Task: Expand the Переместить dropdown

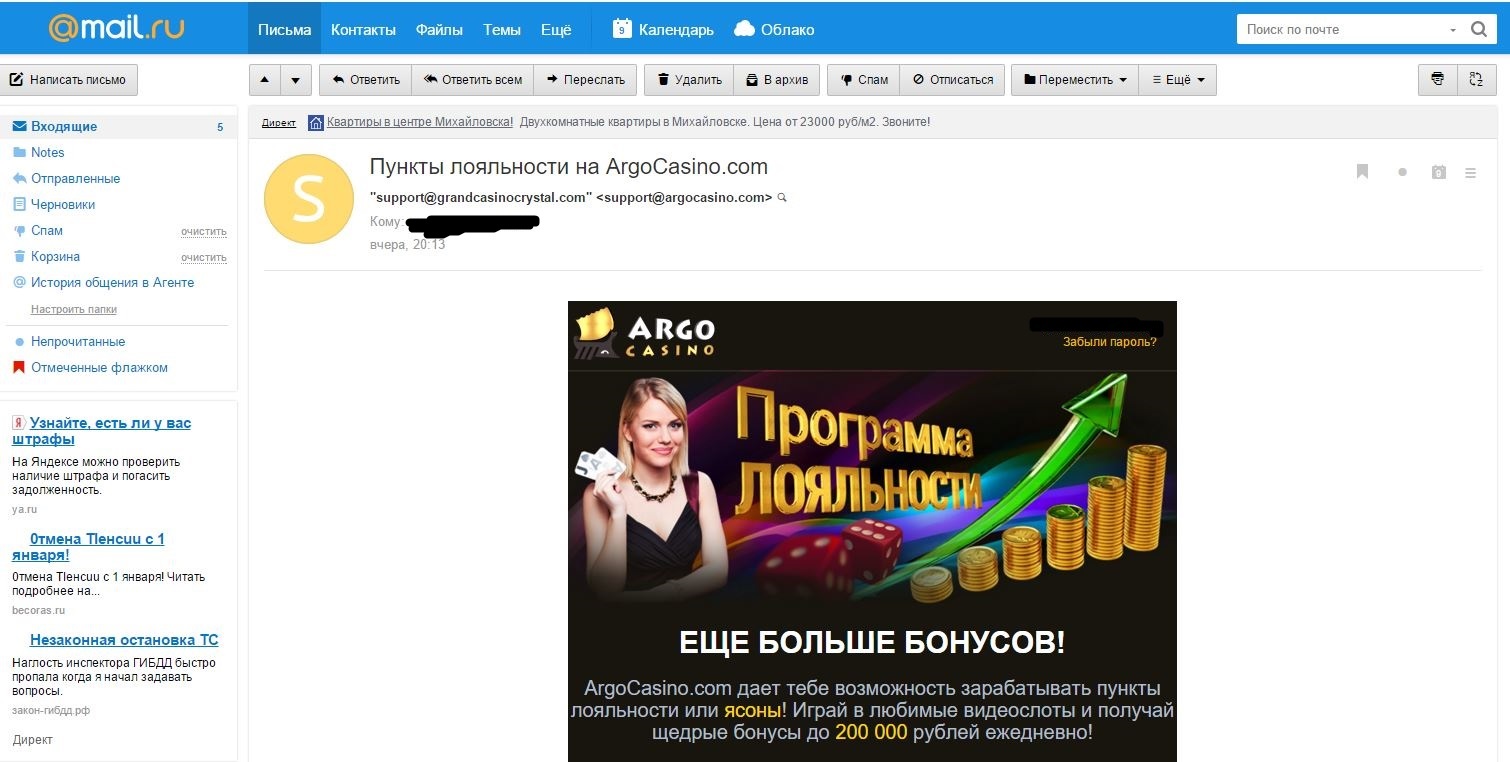Action: tap(1075, 80)
